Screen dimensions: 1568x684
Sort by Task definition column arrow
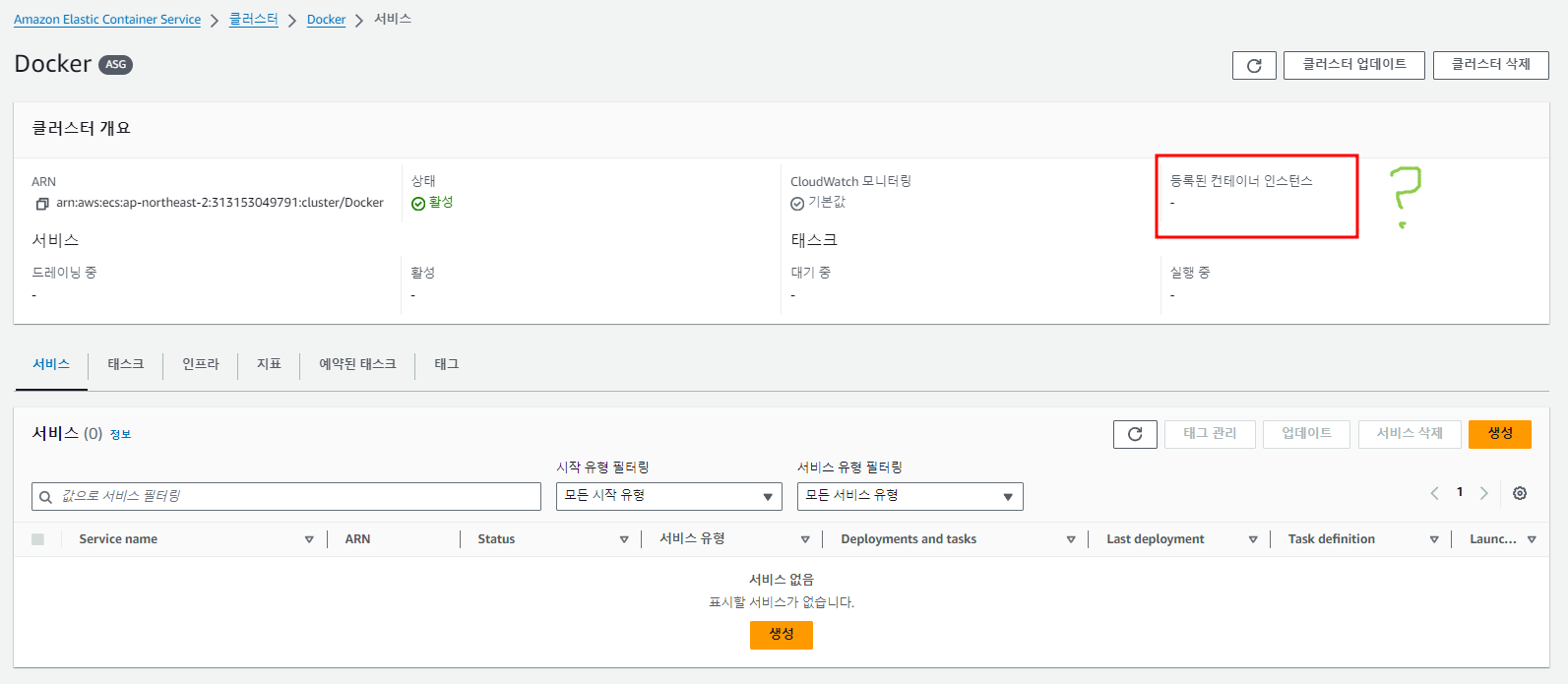tap(1434, 539)
